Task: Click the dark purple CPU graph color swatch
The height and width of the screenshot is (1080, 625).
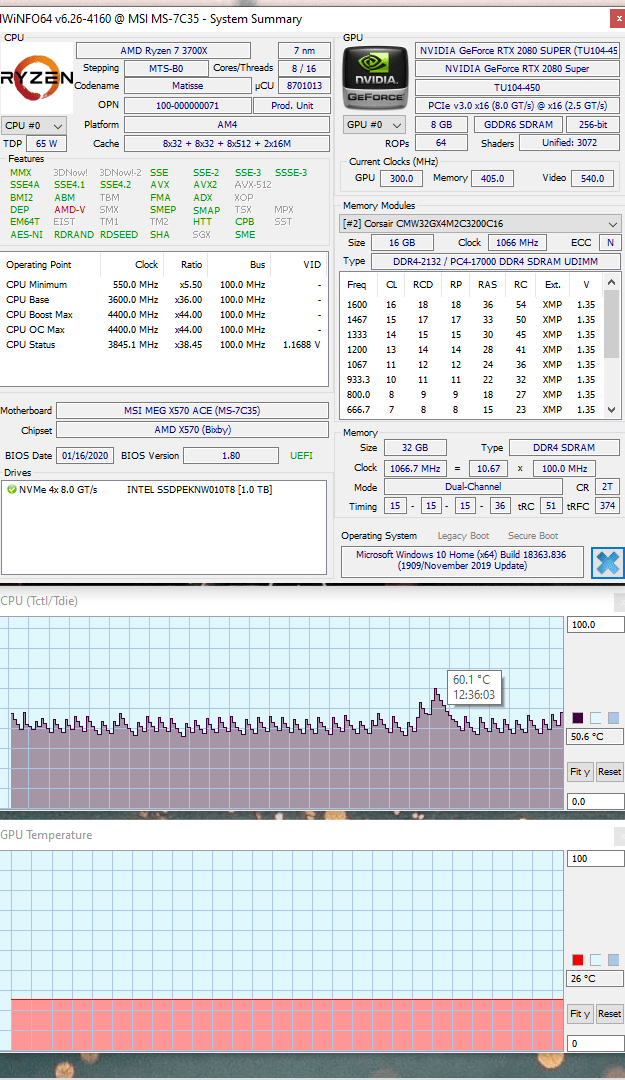Action: tap(577, 718)
